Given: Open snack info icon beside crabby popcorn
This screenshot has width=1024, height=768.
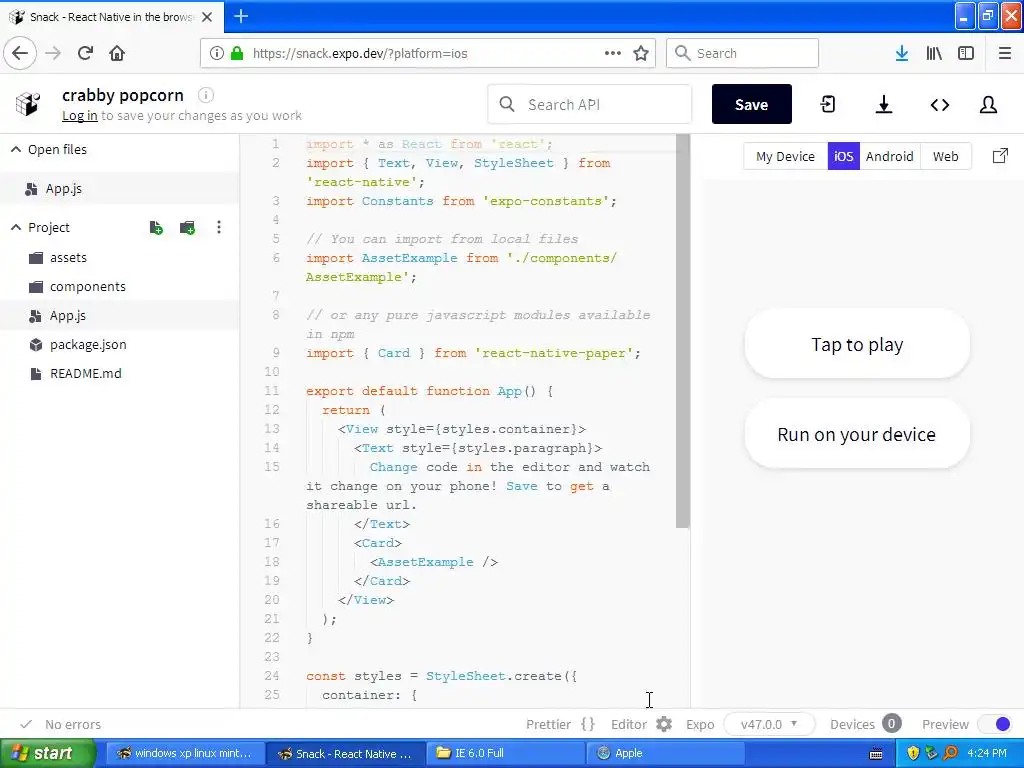Looking at the screenshot, I should 206,95.
